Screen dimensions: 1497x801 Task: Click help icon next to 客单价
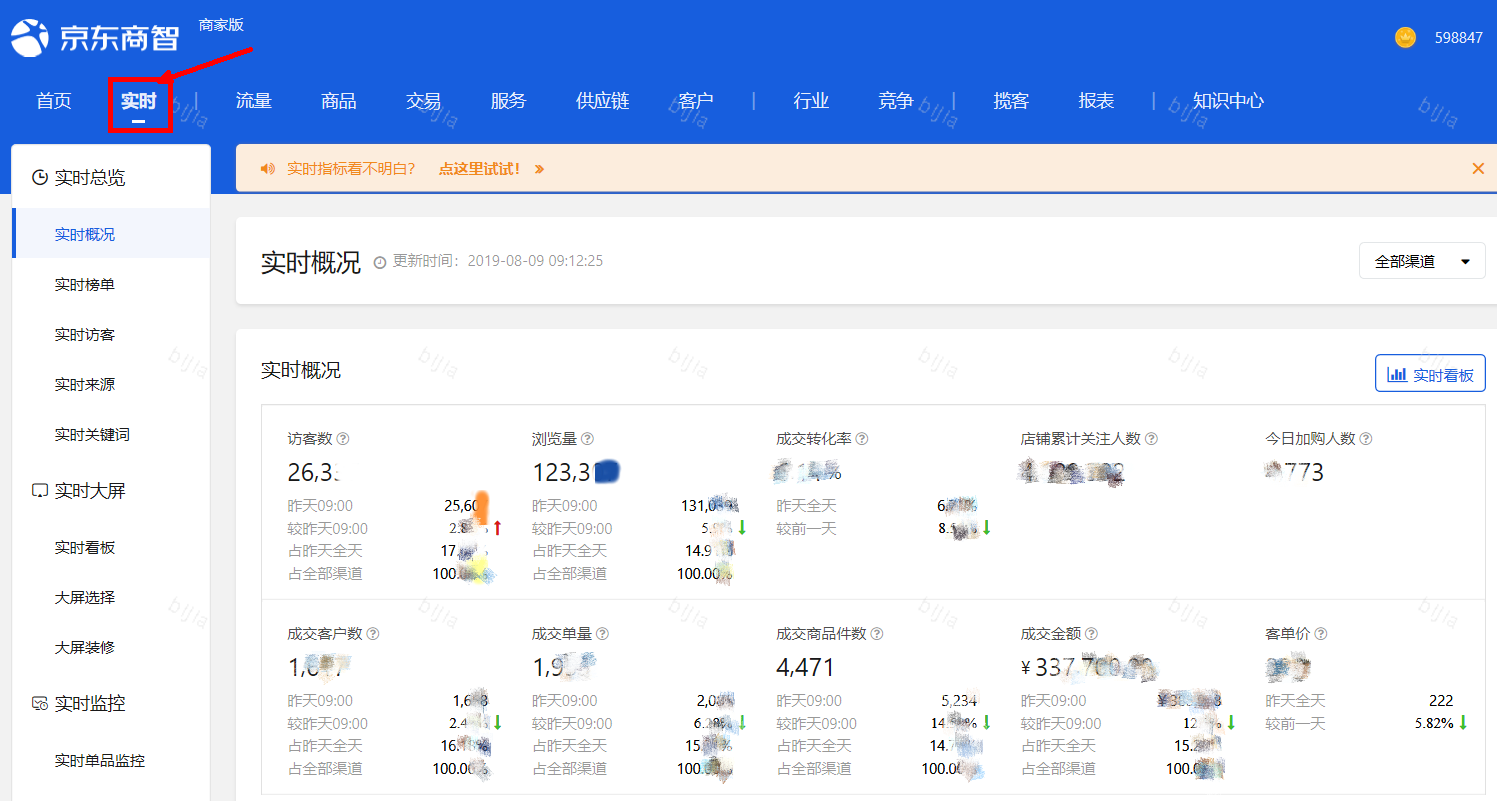tap(1321, 634)
